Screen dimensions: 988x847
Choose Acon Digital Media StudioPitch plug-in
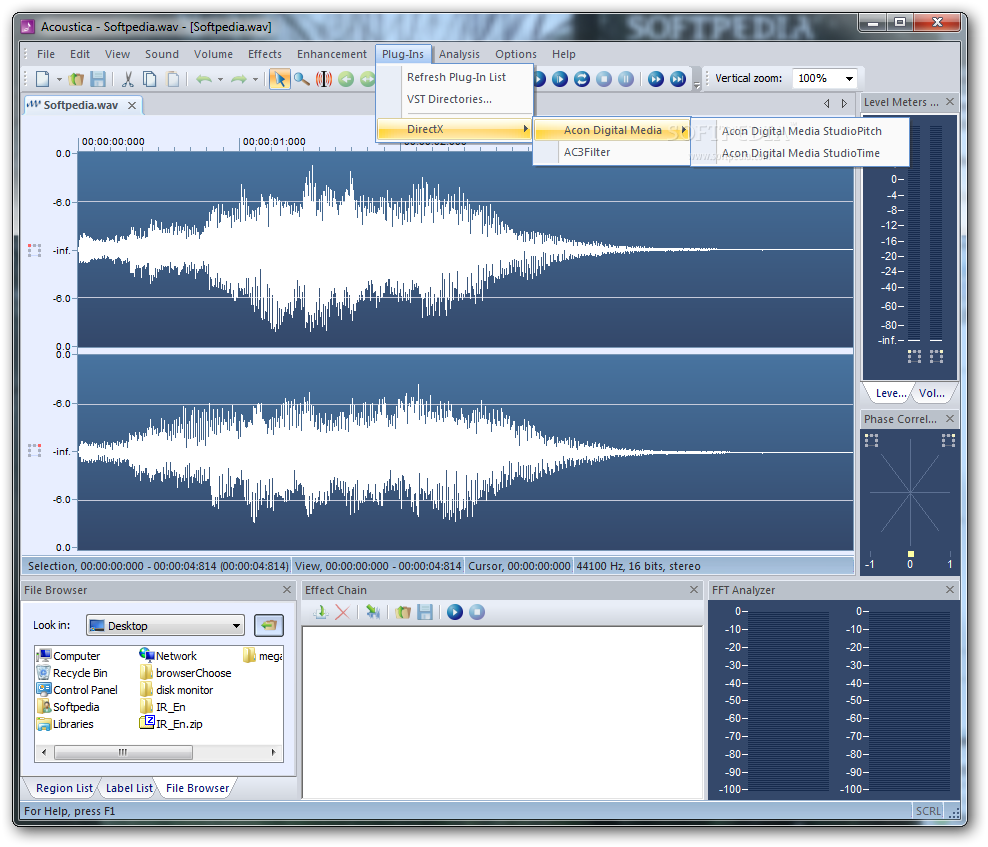point(801,130)
